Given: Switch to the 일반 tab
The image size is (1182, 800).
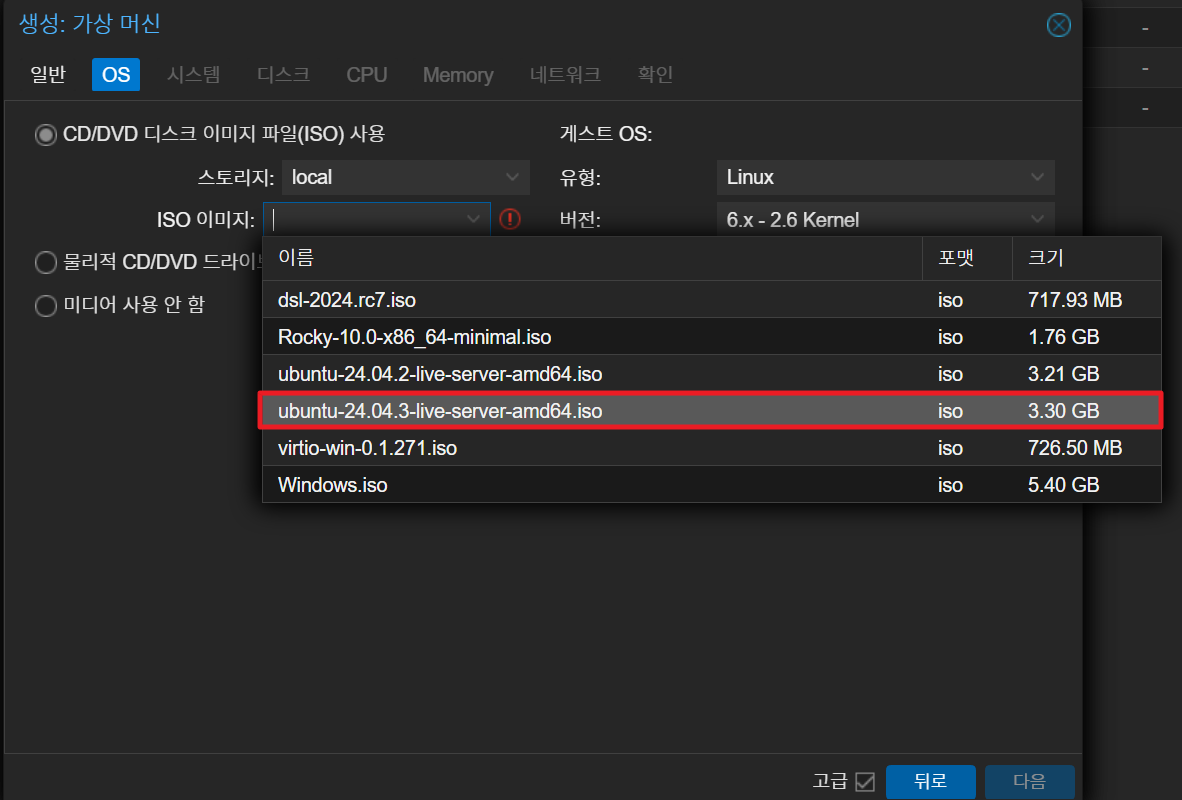Looking at the screenshot, I should coord(48,75).
